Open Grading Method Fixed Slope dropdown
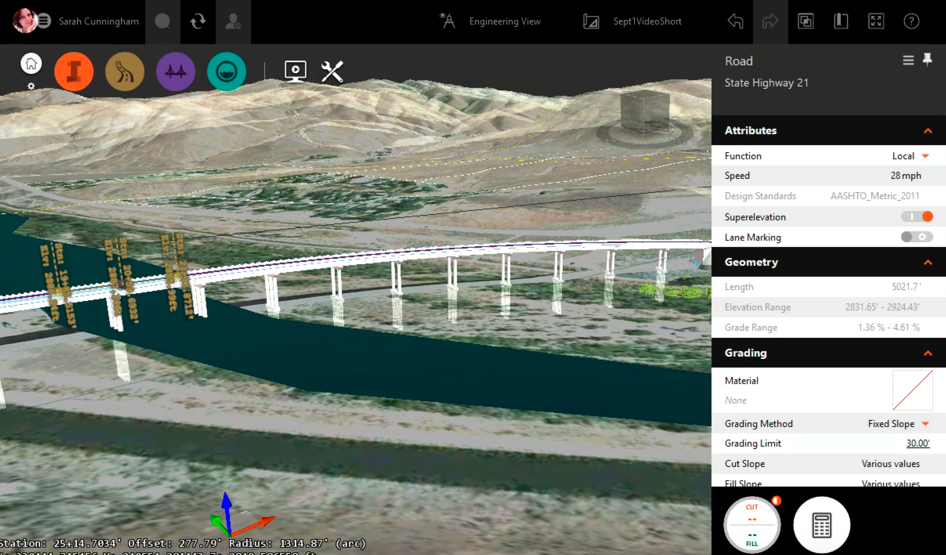946x555 pixels. (898, 423)
